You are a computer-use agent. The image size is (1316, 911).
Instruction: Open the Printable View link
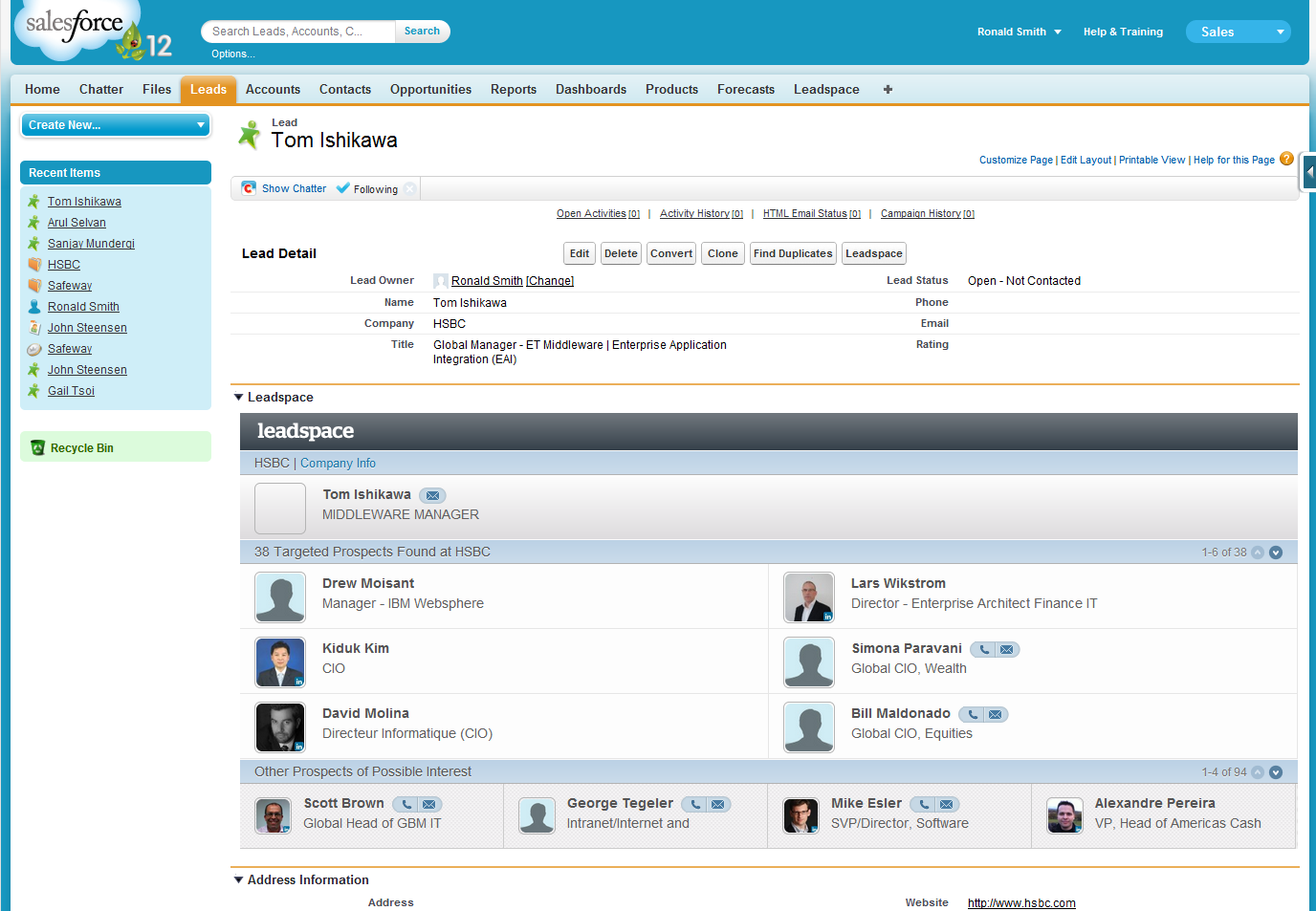tap(1152, 161)
